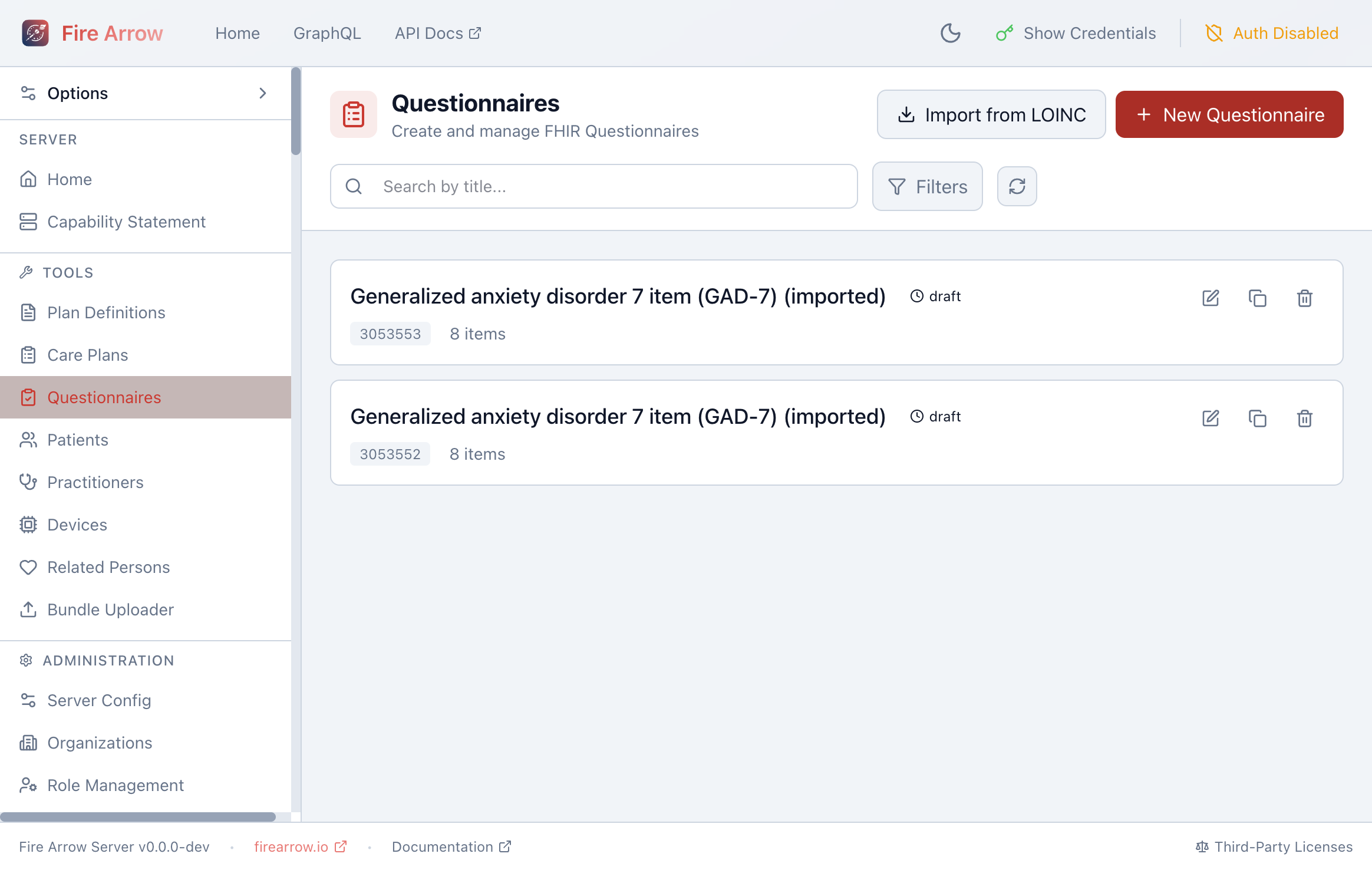The width and height of the screenshot is (1372, 870).
Task: Expand the Options panel chevron
Action: [x=263, y=93]
